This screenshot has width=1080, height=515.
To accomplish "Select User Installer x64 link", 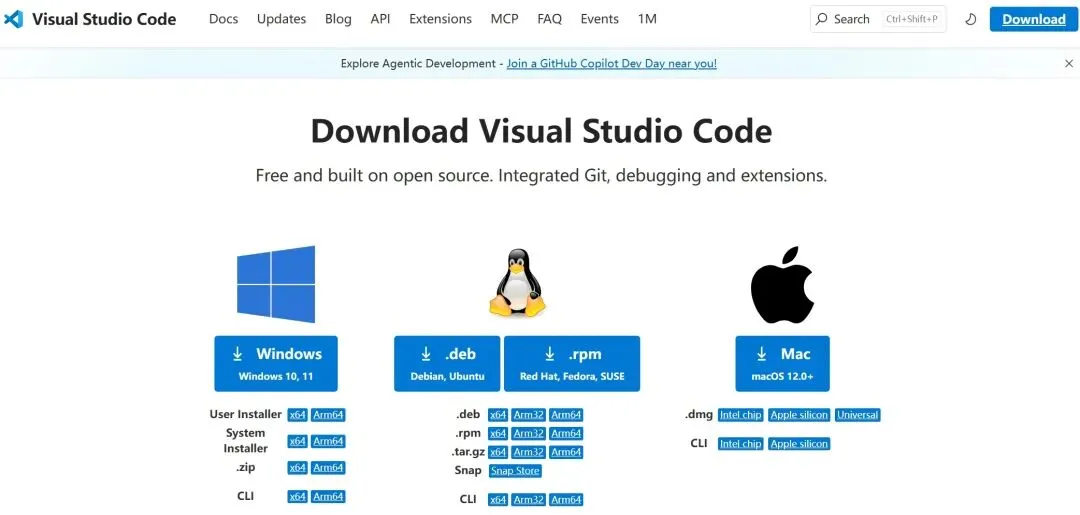I will point(298,414).
